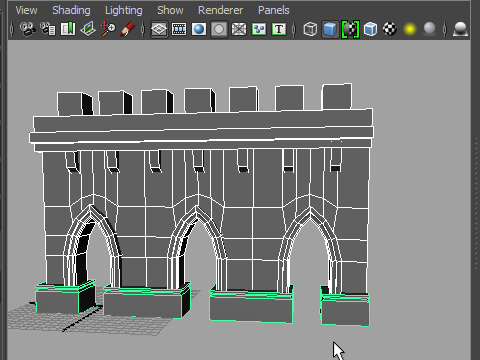The width and height of the screenshot is (480, 360).
Task: Toggle the Textured checker ball icon
Action: click(x=390, y=29)
